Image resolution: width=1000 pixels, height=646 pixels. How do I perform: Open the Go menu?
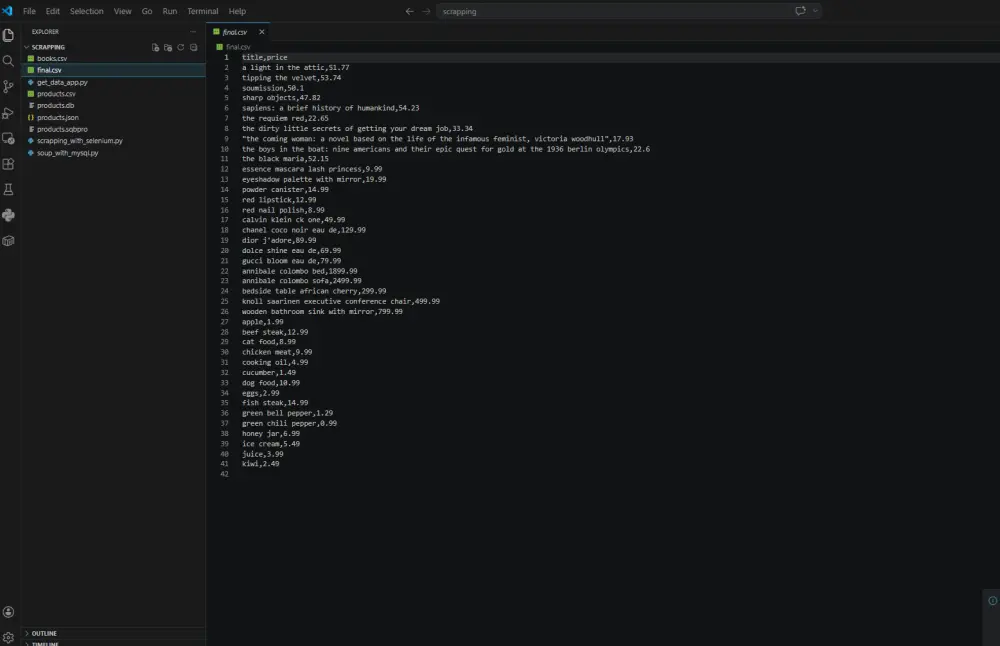[147, 11]
